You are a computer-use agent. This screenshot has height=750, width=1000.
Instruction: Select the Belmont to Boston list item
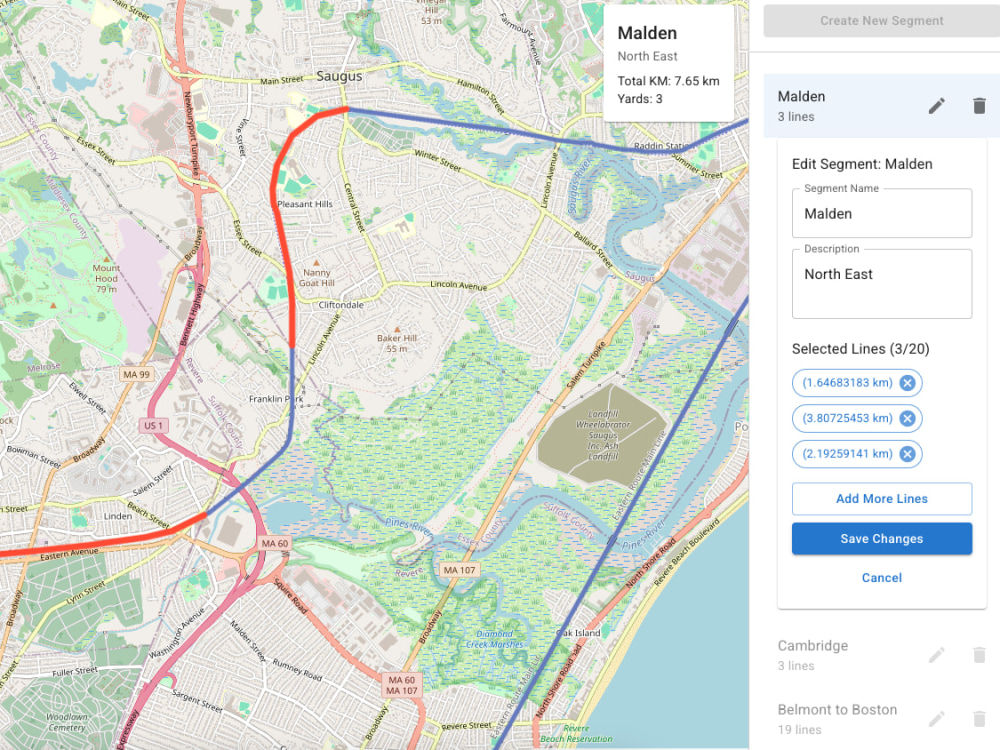[881, 719]
